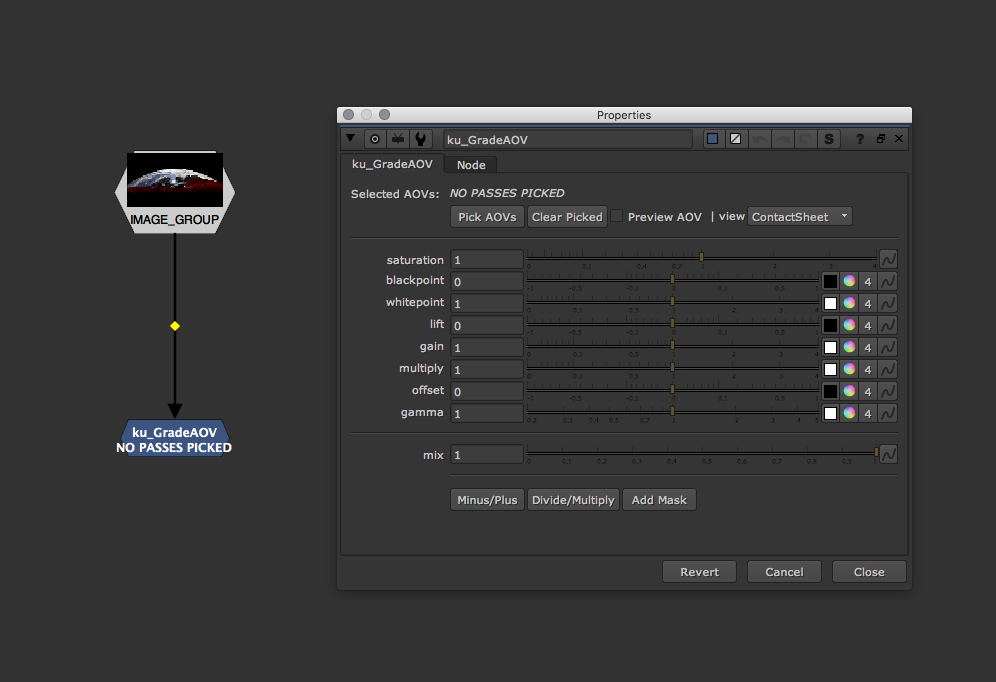Click the blue node tile color button
The image size is (996, 682).
pyautogui.click(x=712, y=139)
